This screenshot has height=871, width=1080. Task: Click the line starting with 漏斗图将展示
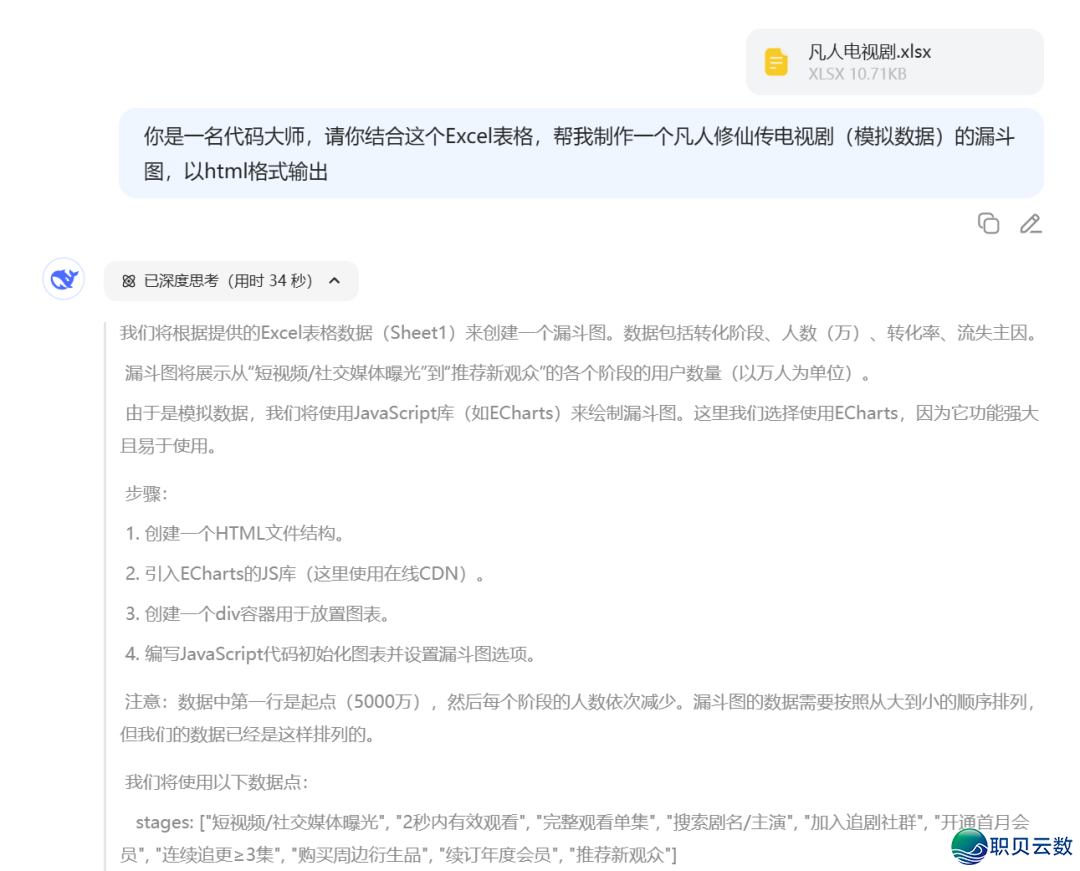pyautogui.click(x=496, y=374)
